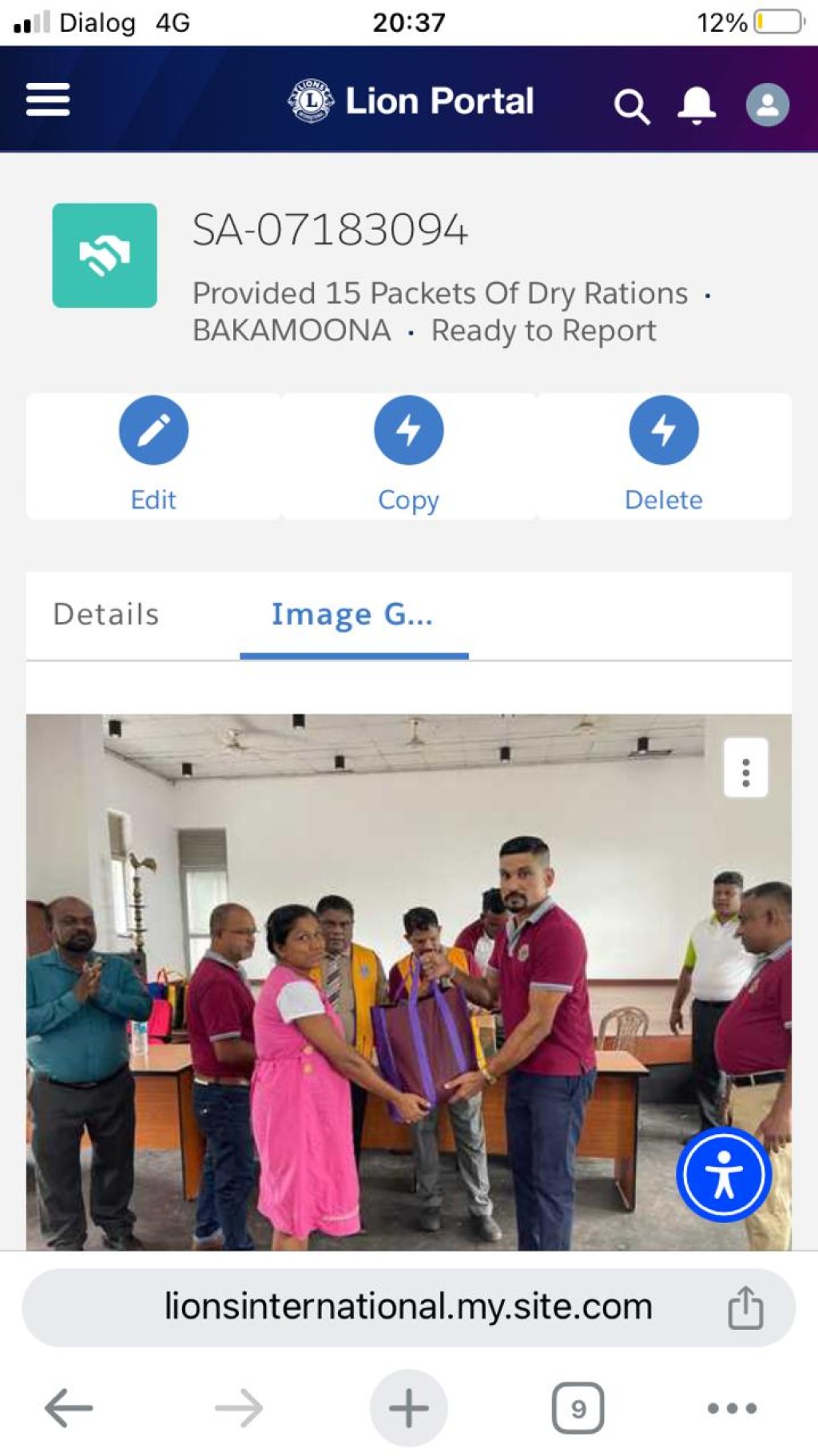Tap the lionsinternational.my.site.com address bar
The height and width of the screenshot is (1456, 818).
[x=409, y=1307]
